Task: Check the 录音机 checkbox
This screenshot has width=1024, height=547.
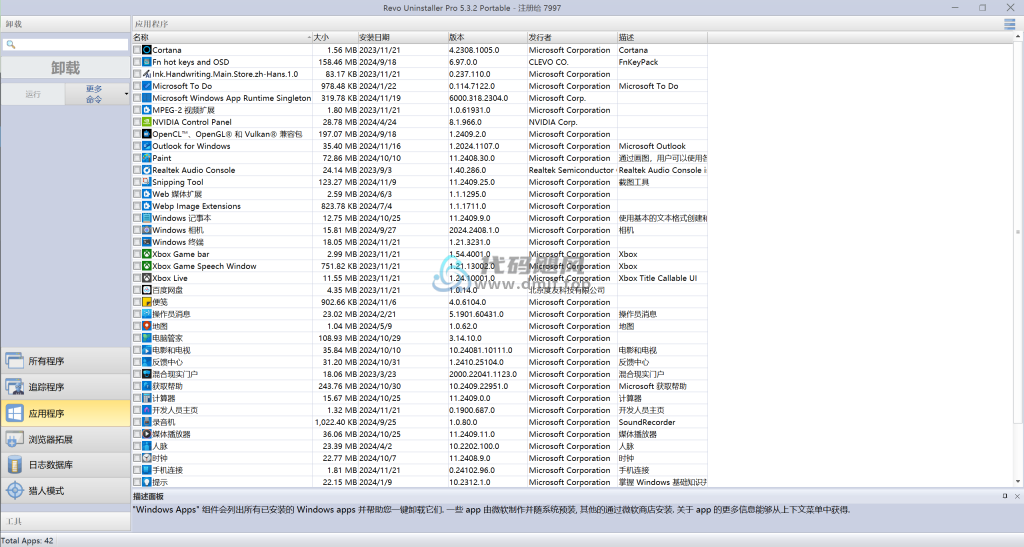Action: click(x=137, y=422)
